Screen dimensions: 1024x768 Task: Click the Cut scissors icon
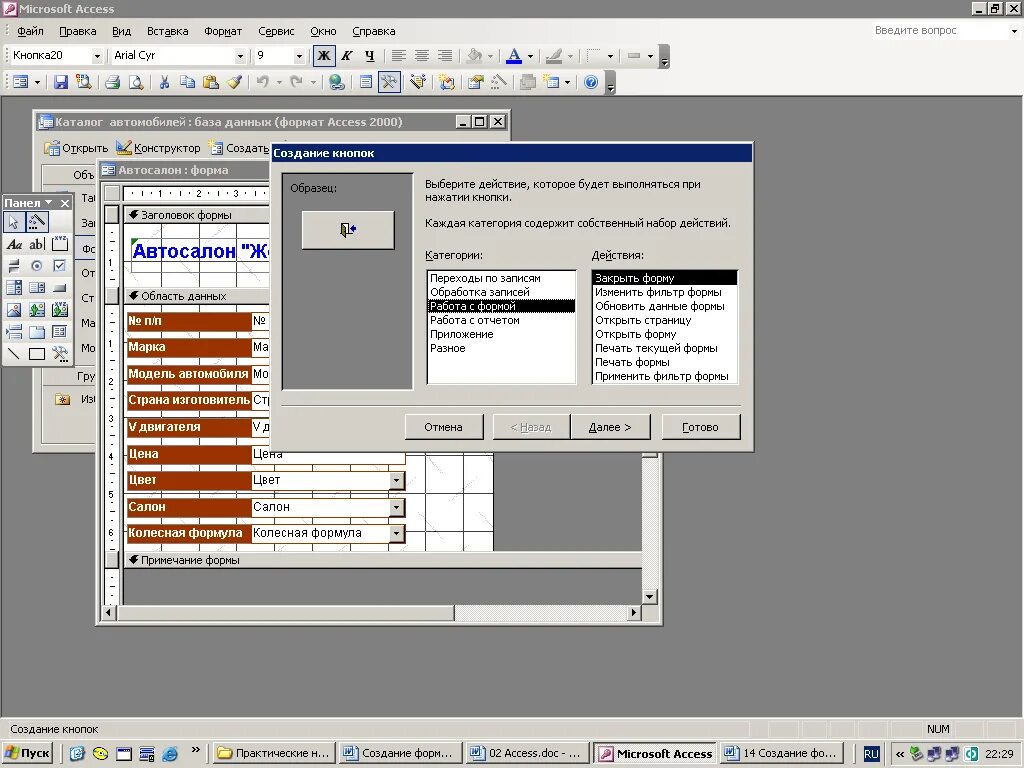coord(164,82)
